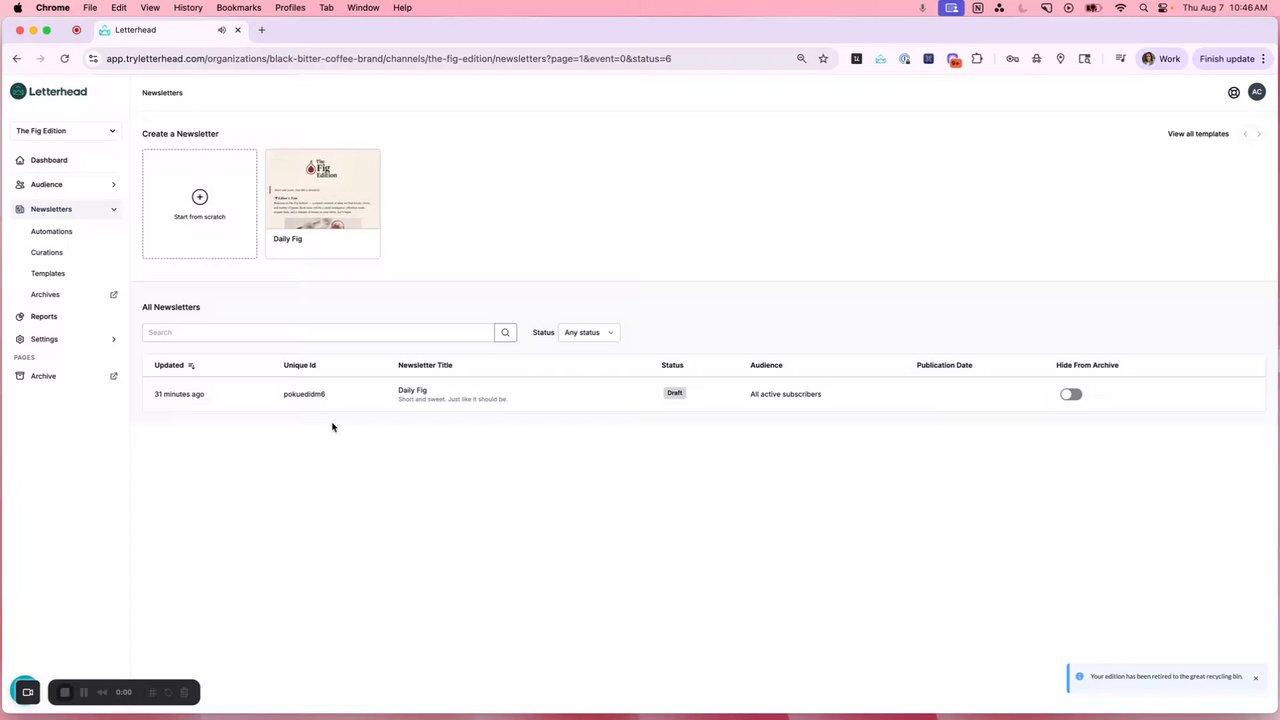The width and height of the screenshot is (1280, 720).
Task: Expand the Audience section arrow
Action: coord(113,185)
